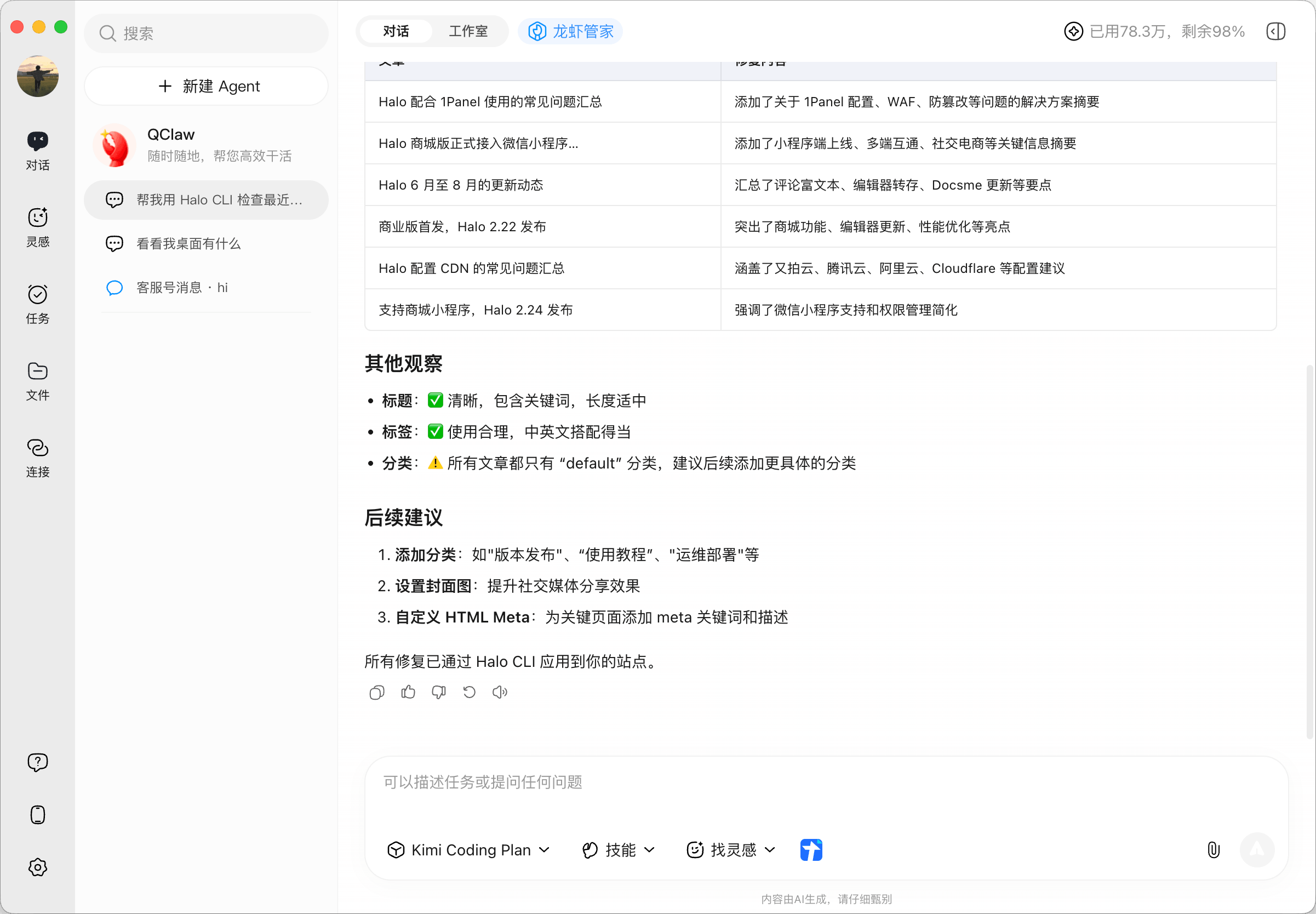Open settings gear in sidebar
This screenshot has height=914, width=1316.
[x=38, y=867]
